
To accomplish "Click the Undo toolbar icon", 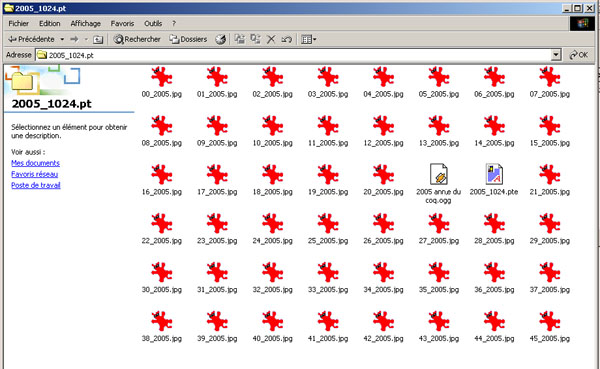I will tap(287, 39).
